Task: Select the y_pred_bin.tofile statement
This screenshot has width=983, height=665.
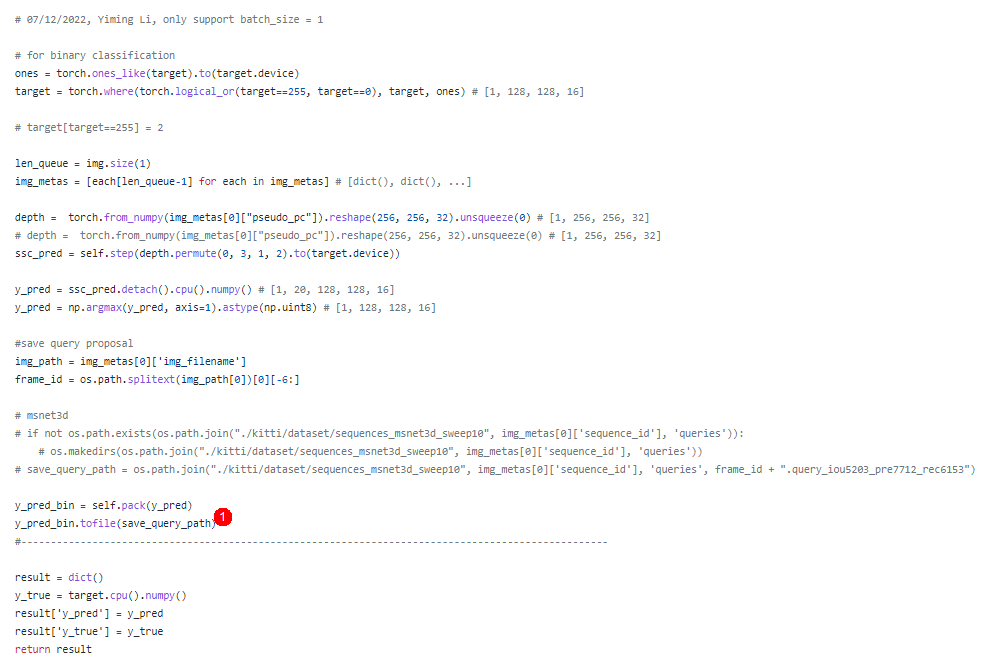Action: click(x=110, y=523)
